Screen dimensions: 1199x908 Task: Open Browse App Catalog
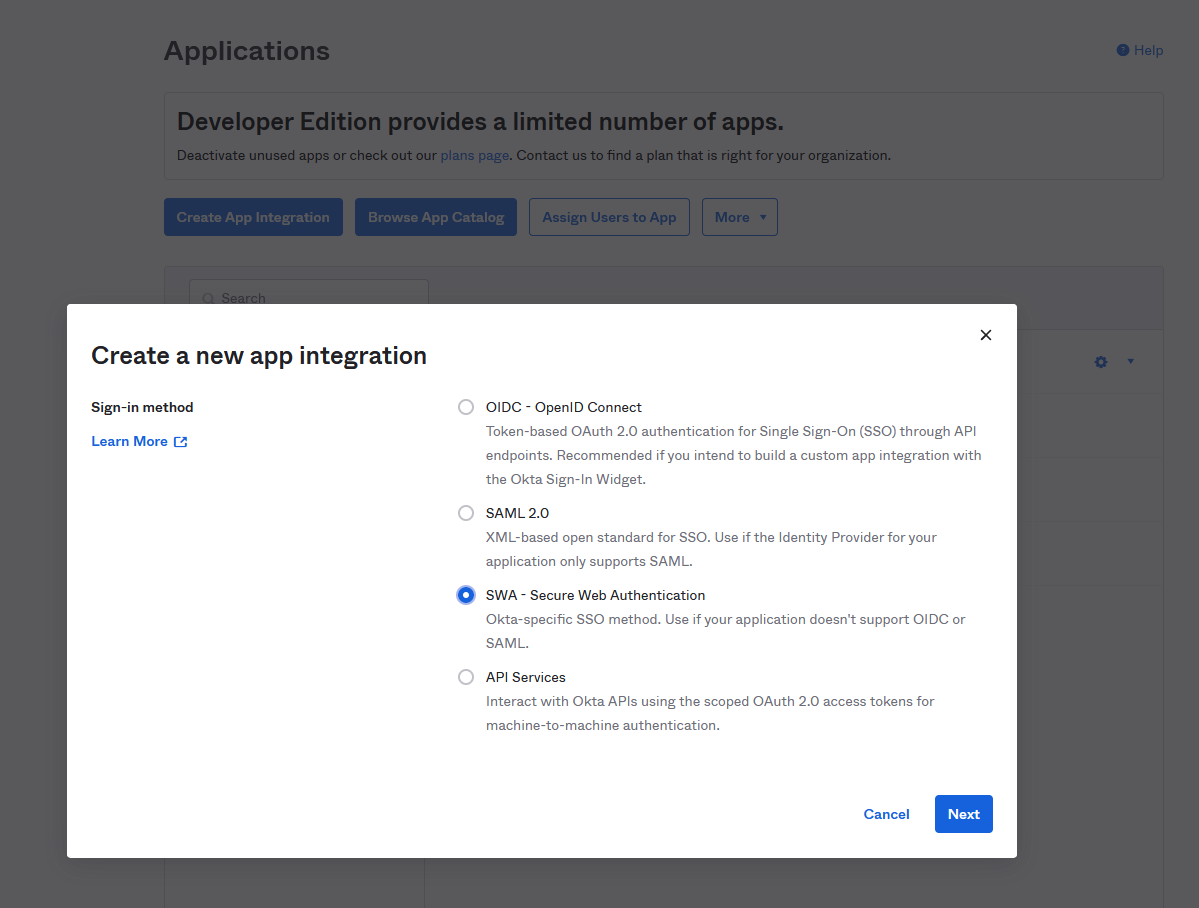(436, 217)
